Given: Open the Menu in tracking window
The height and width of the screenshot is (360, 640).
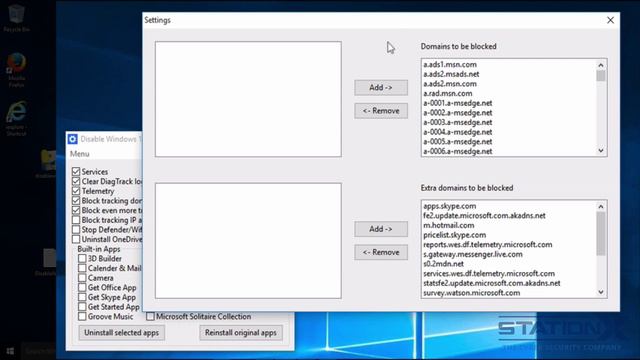Looking at the screenshot, I should (x=80, y=154).
